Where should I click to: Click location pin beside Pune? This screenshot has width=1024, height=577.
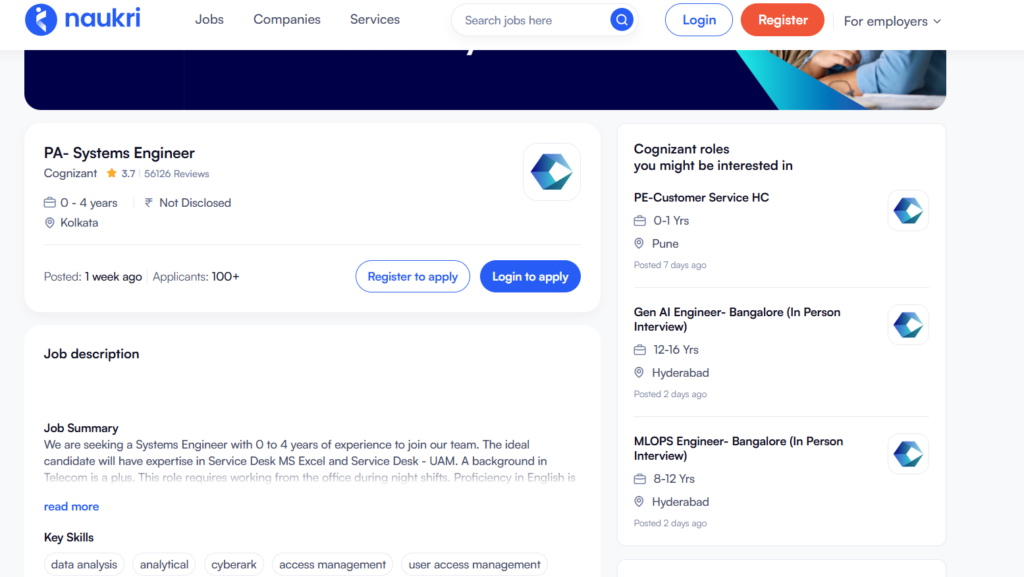(x=639, y=243)
